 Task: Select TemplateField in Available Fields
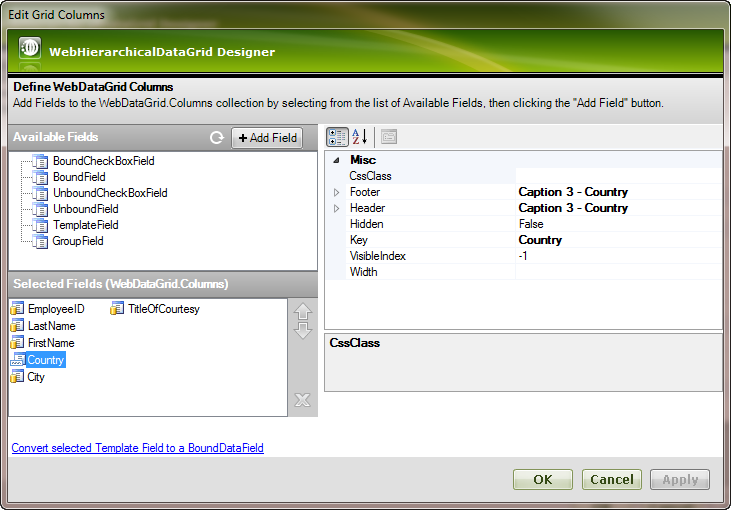tap(85, 225)
